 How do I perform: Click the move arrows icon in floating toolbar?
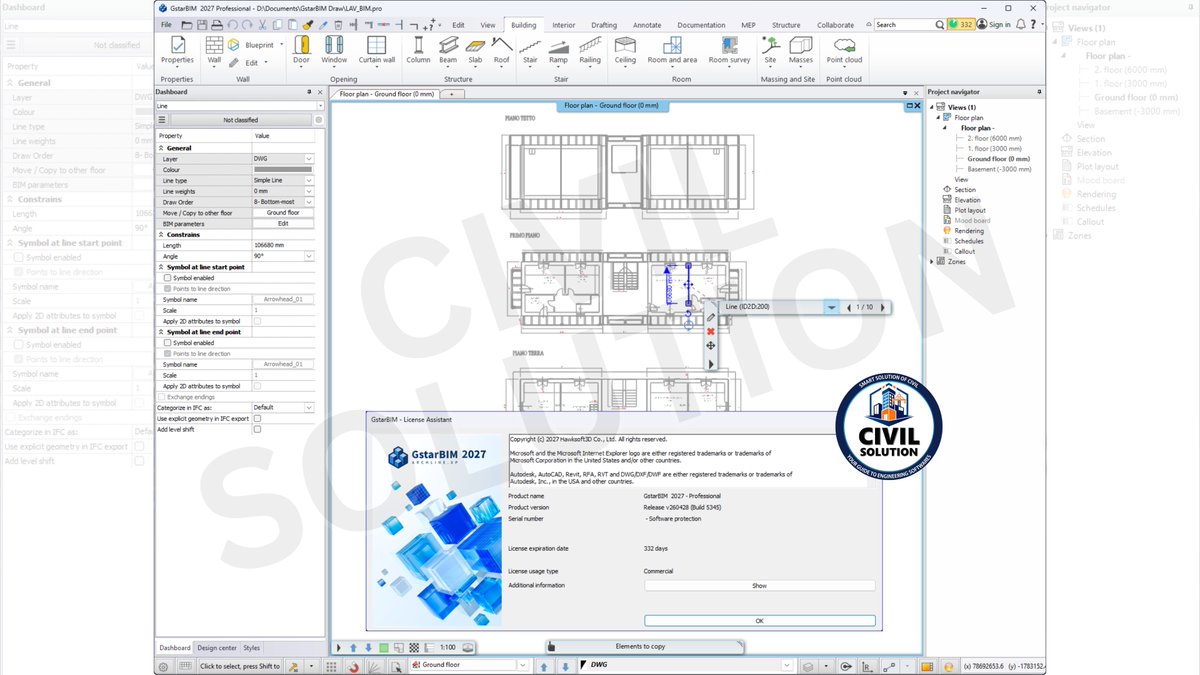[x=711, y=346]
